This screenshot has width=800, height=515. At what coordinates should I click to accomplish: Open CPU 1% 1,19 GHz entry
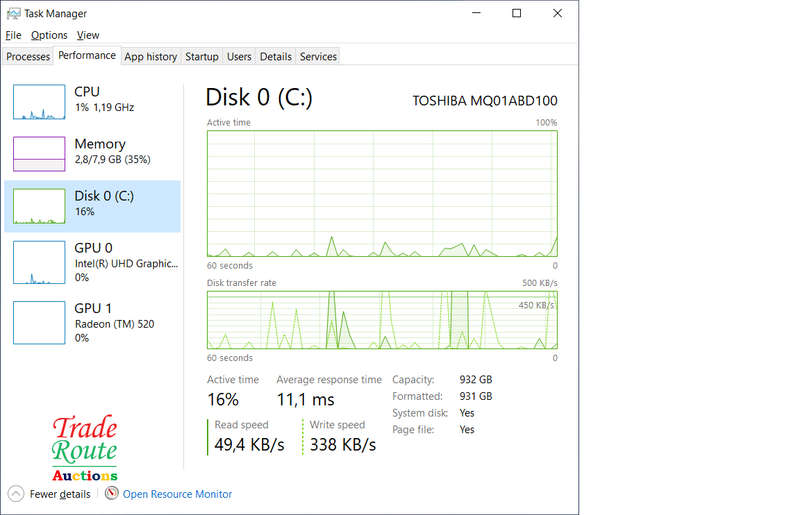click(92, 102)
